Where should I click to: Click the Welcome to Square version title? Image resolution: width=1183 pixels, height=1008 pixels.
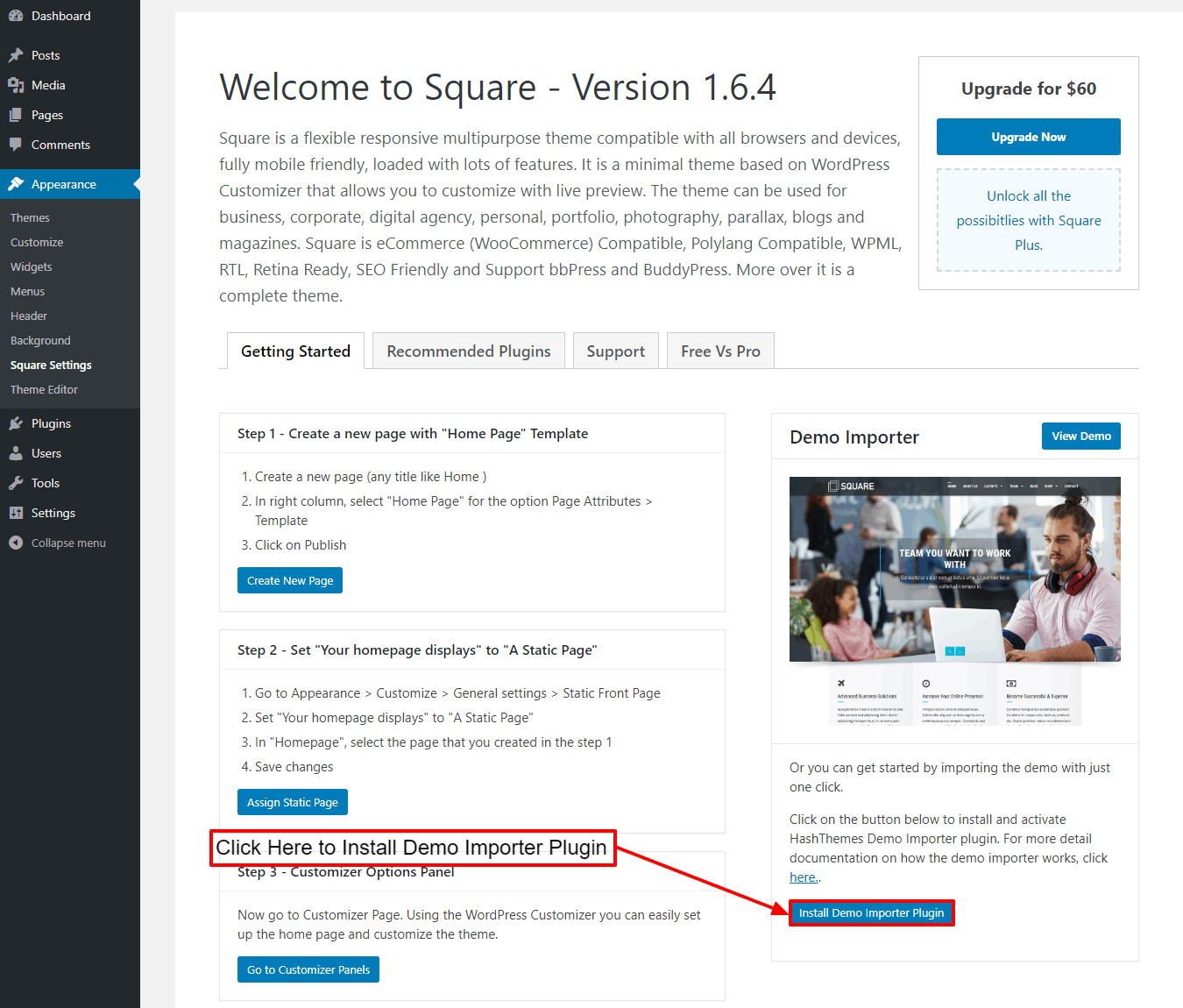(x=498, y=87)
